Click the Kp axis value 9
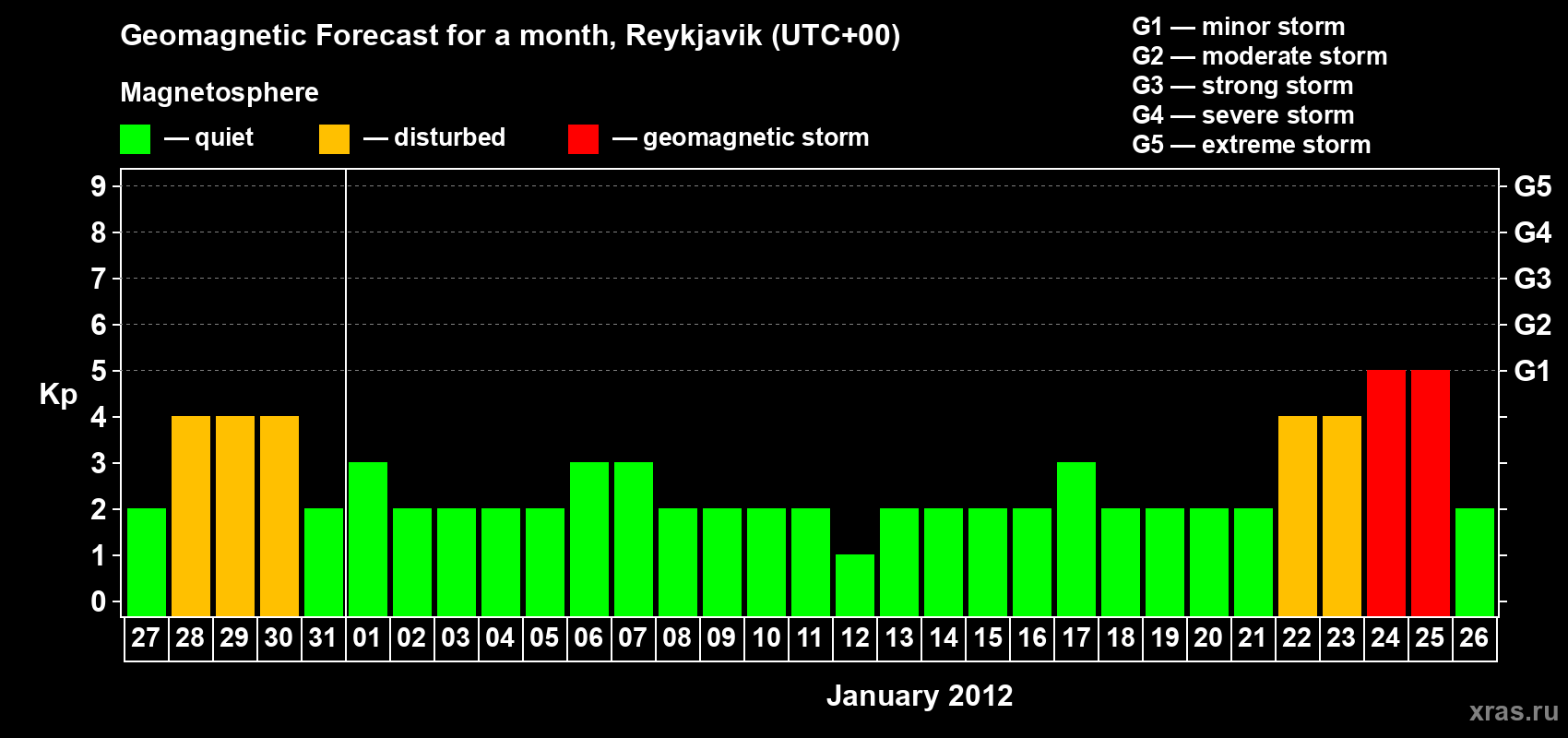 (99, 186)
